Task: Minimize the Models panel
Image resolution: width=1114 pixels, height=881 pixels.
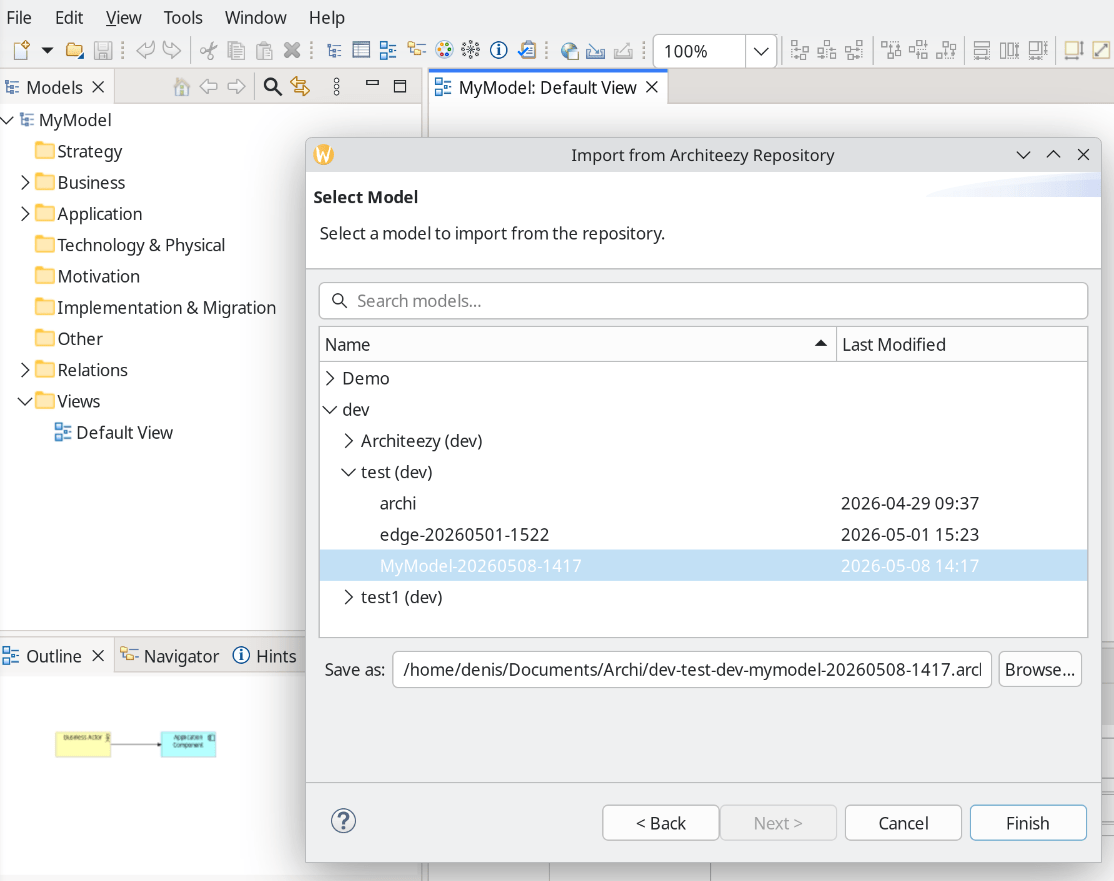Action: coord(372,84)
